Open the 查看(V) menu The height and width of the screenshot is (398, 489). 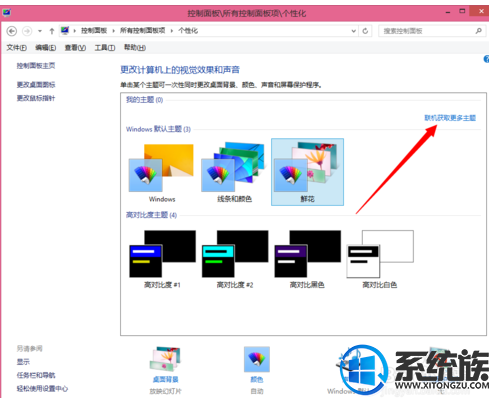click(75, 48)
